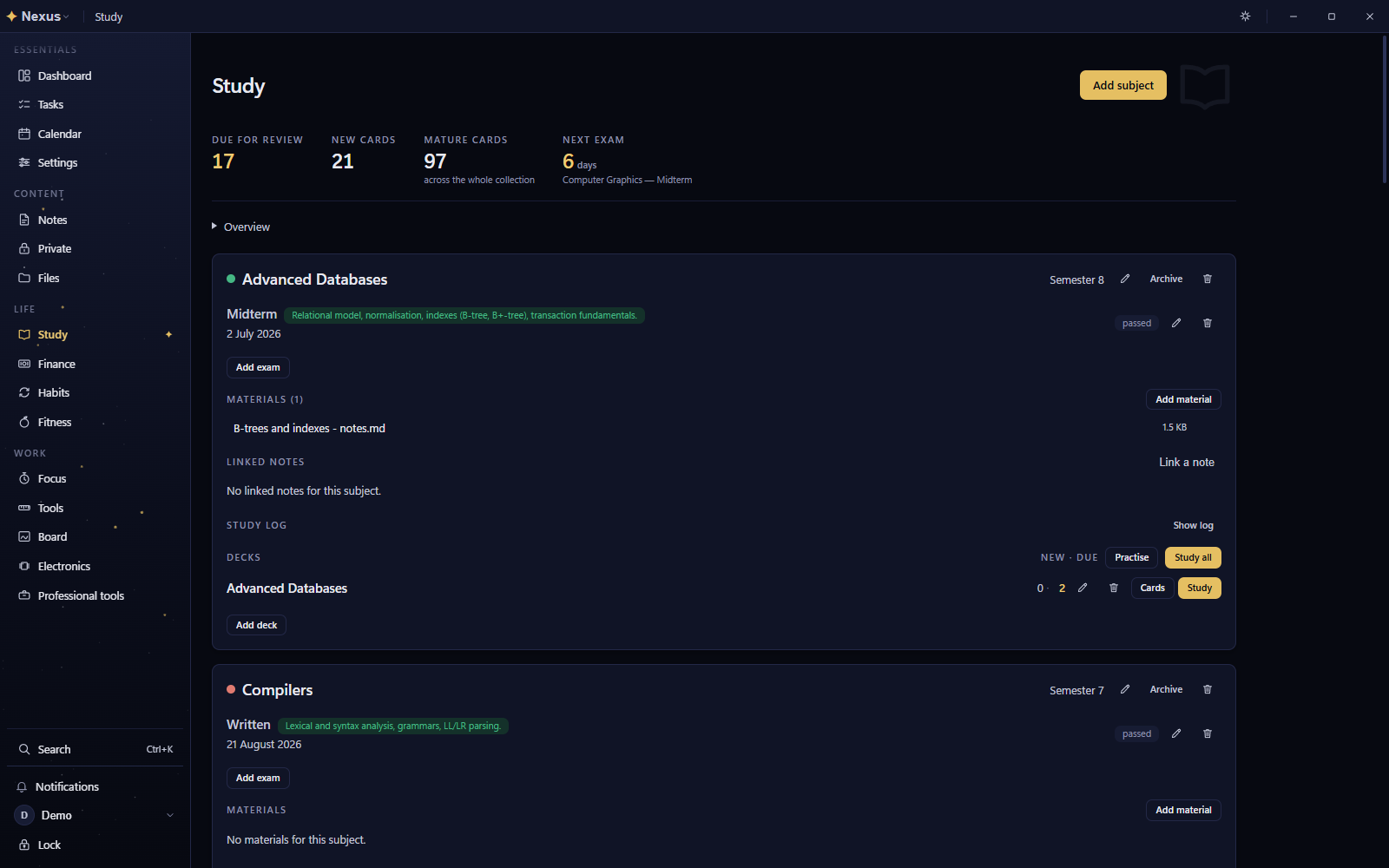View Cards in the Advanced Databases deck

click(1153, 589)
